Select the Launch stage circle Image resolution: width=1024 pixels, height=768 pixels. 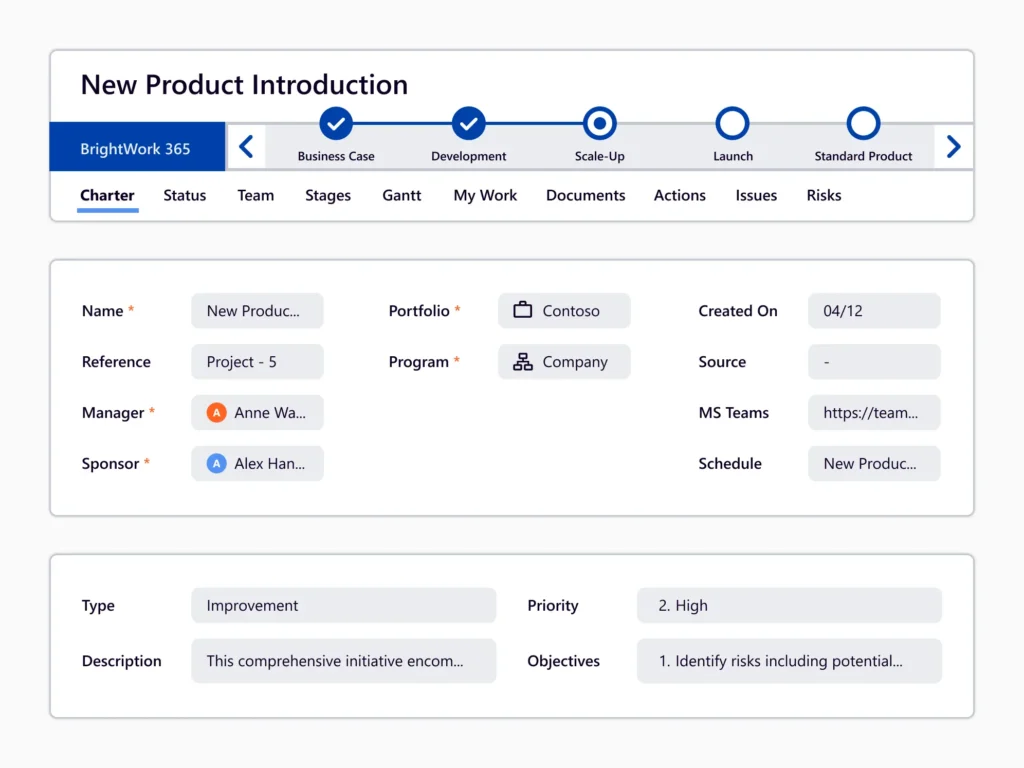pyautogui.click(x=732, y=121)
